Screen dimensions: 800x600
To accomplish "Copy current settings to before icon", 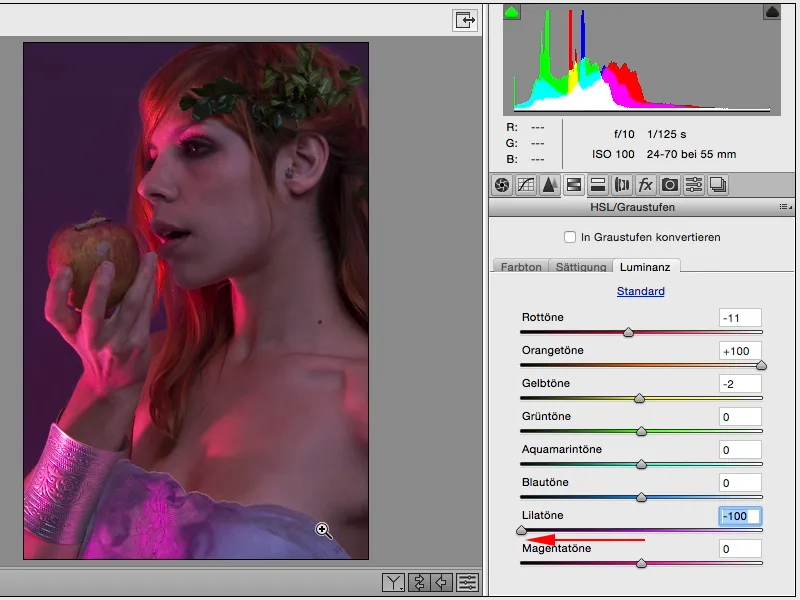I will pyautogui.click(x=442, y=582).
